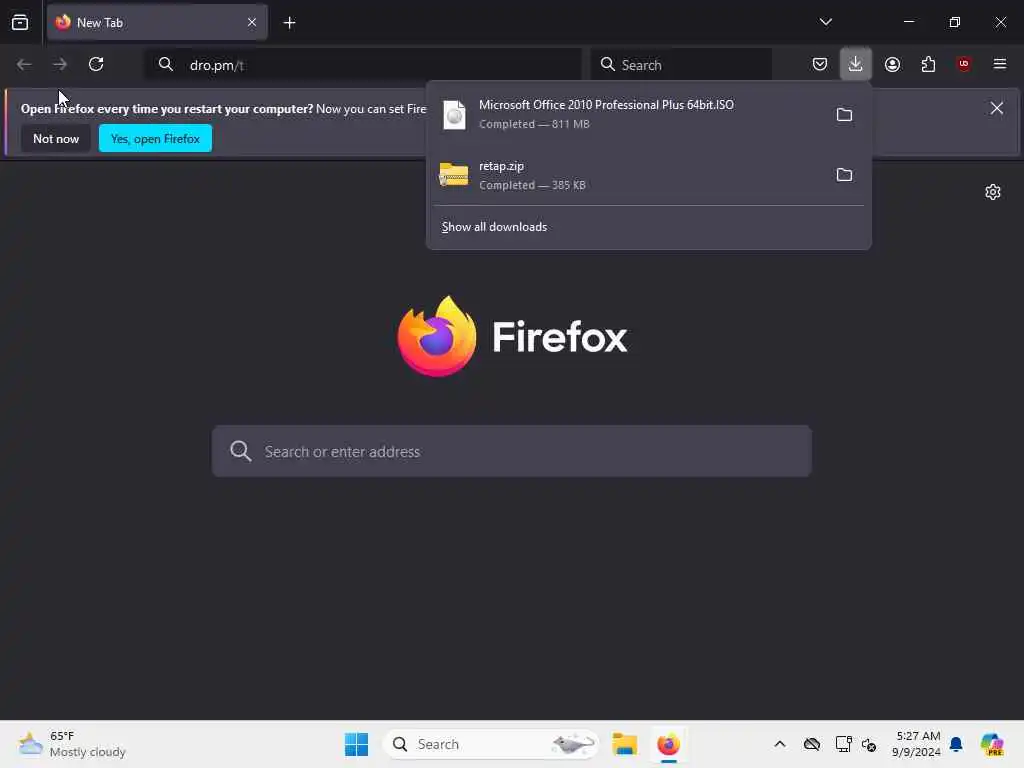Open File Explorer from the taskbar

[x=624, y=744]
